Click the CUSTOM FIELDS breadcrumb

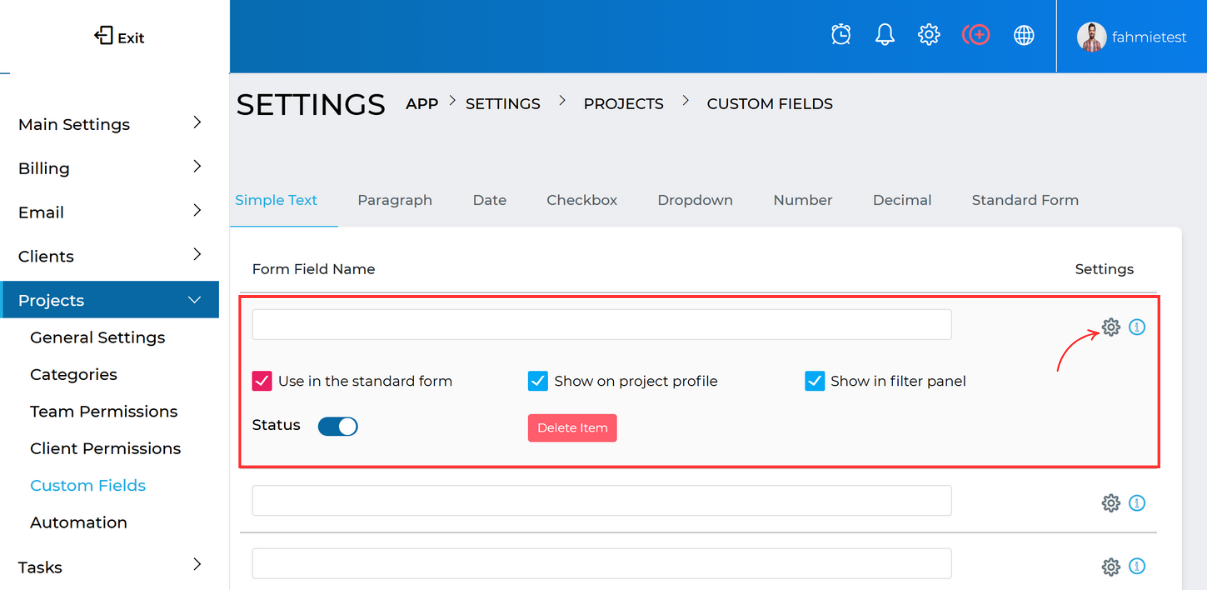tap(770, 103)
